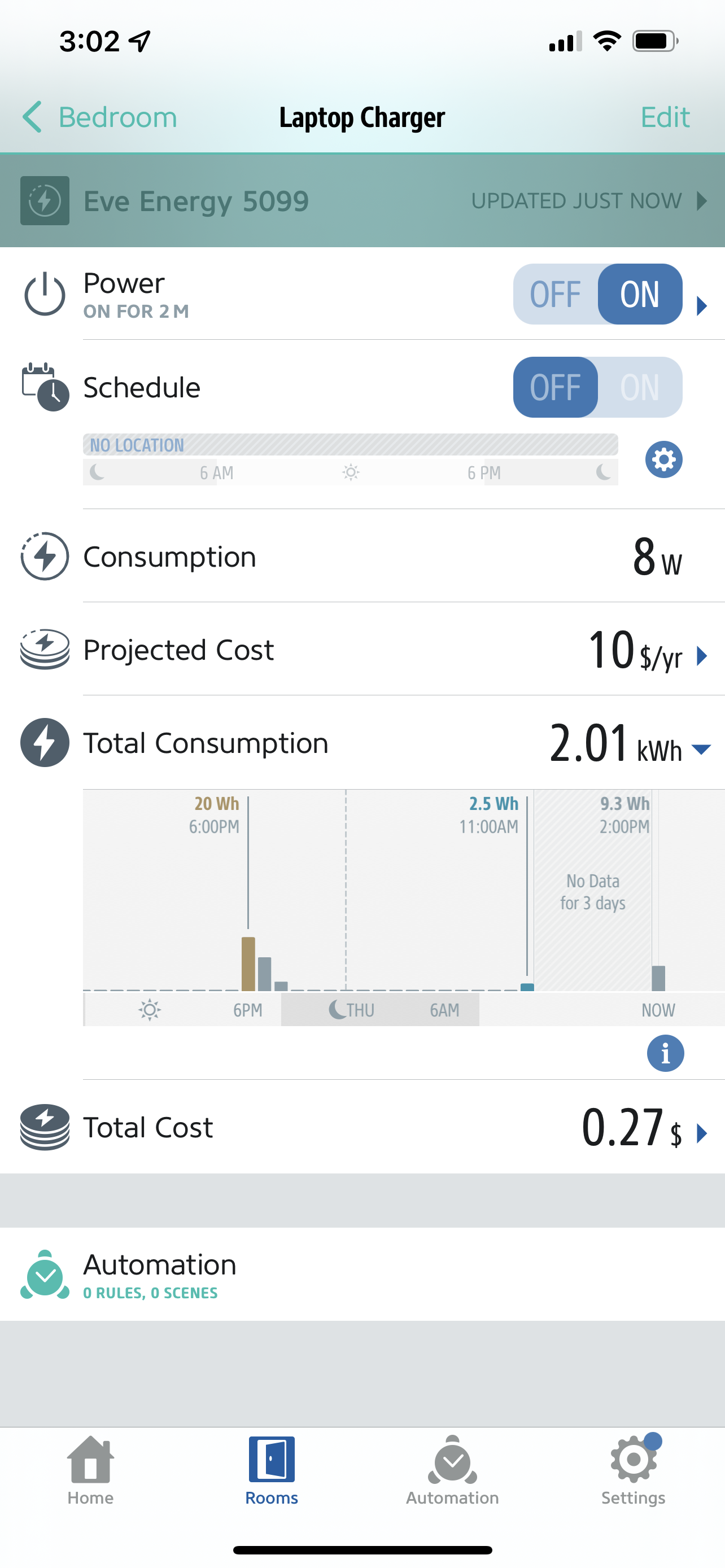Expand Power details arrow
The height and width of the screenshot is (1568, 725).
click(702, 305)
